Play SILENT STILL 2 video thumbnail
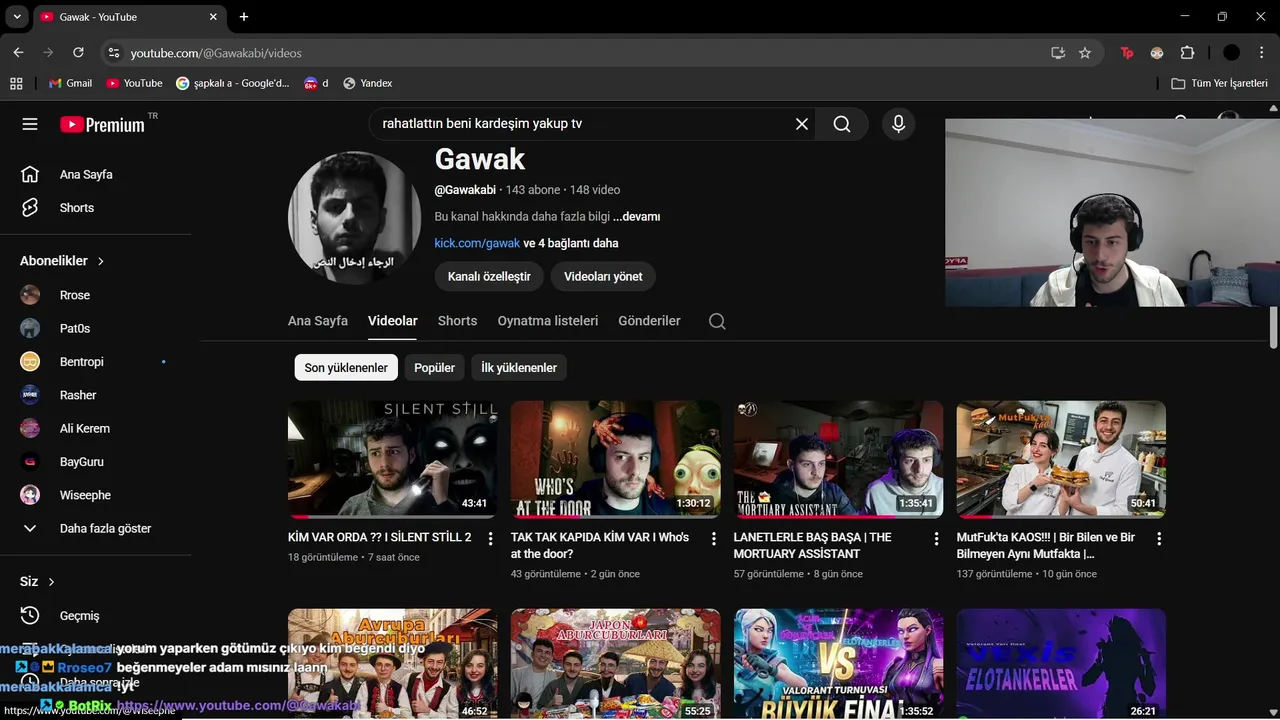The width and height of the screenshot is (1280, 720). (x=392, y=459)
